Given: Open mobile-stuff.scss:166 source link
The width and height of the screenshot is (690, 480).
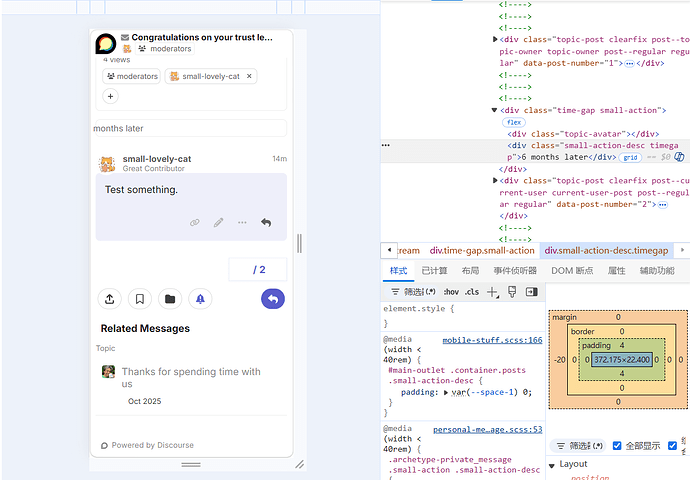Looking at the screenshot, I should tap(492, 340).
